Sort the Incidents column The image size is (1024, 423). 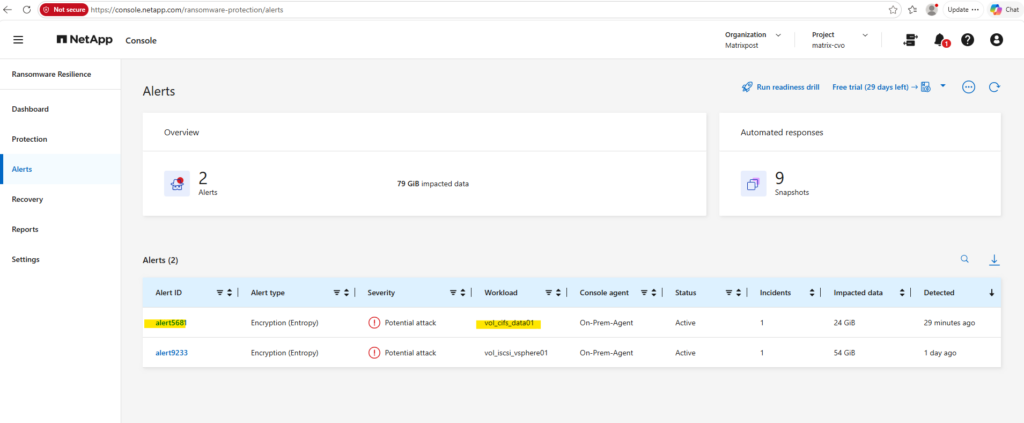point(812,293)
